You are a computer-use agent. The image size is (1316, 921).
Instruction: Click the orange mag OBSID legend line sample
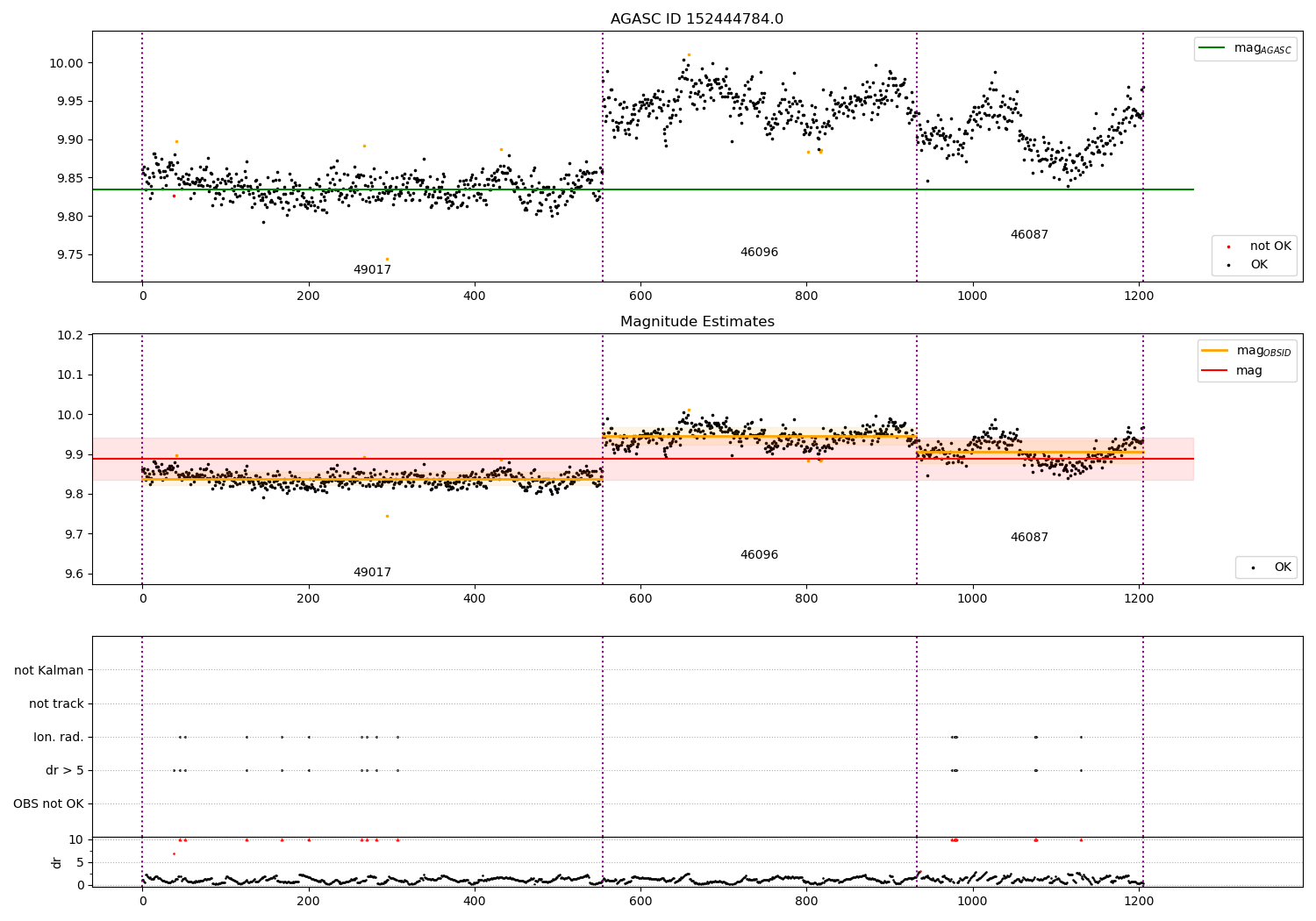pos(1215,351)
